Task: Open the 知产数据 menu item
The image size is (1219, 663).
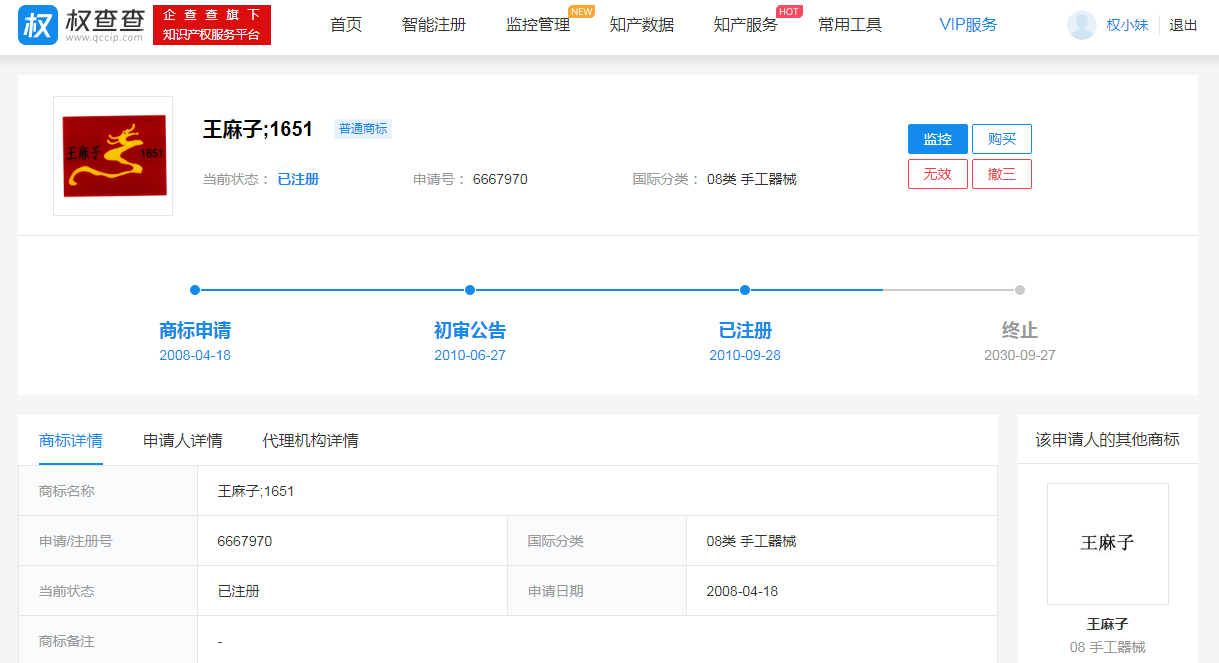Action: 642,25
